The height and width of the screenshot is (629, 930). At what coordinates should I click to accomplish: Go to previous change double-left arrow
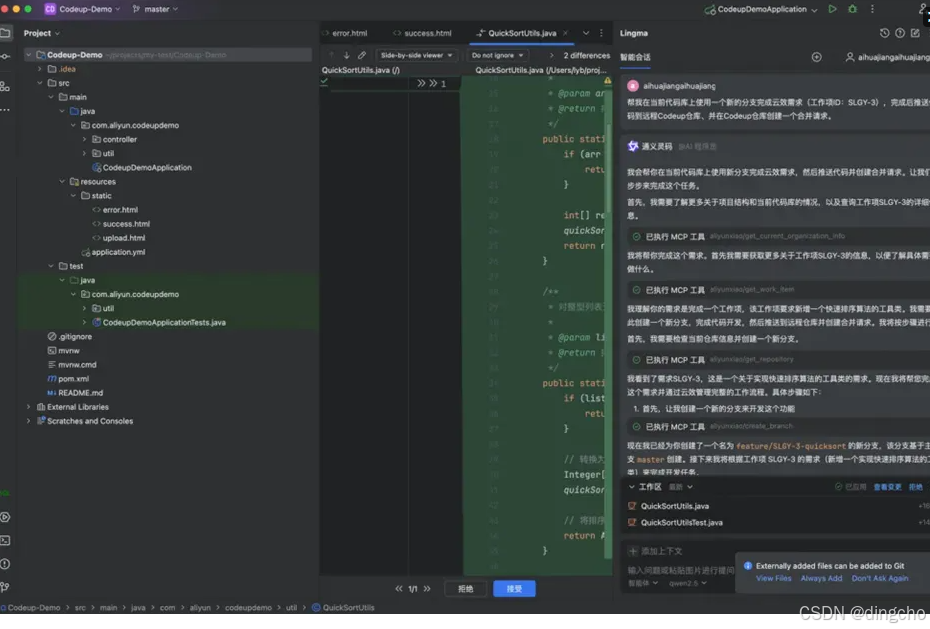click(x=399, y=589)
